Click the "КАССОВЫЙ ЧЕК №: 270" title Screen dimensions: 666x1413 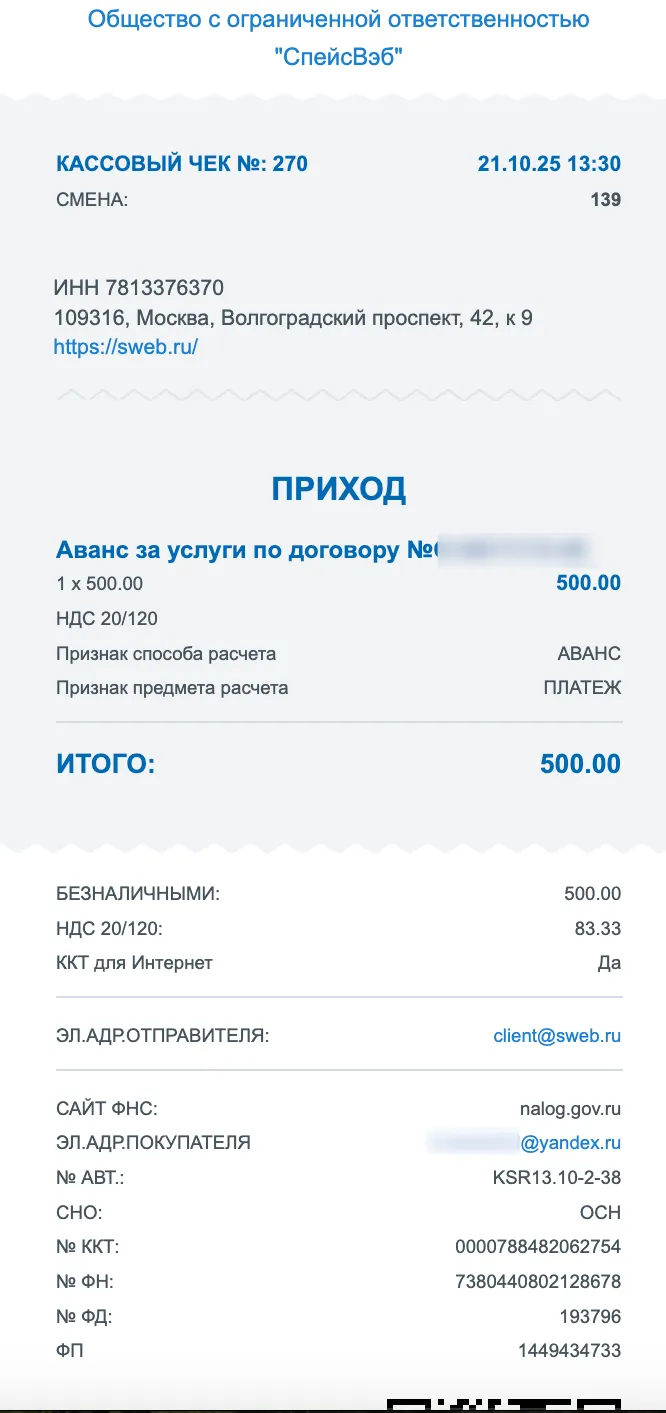pos(182,164)
